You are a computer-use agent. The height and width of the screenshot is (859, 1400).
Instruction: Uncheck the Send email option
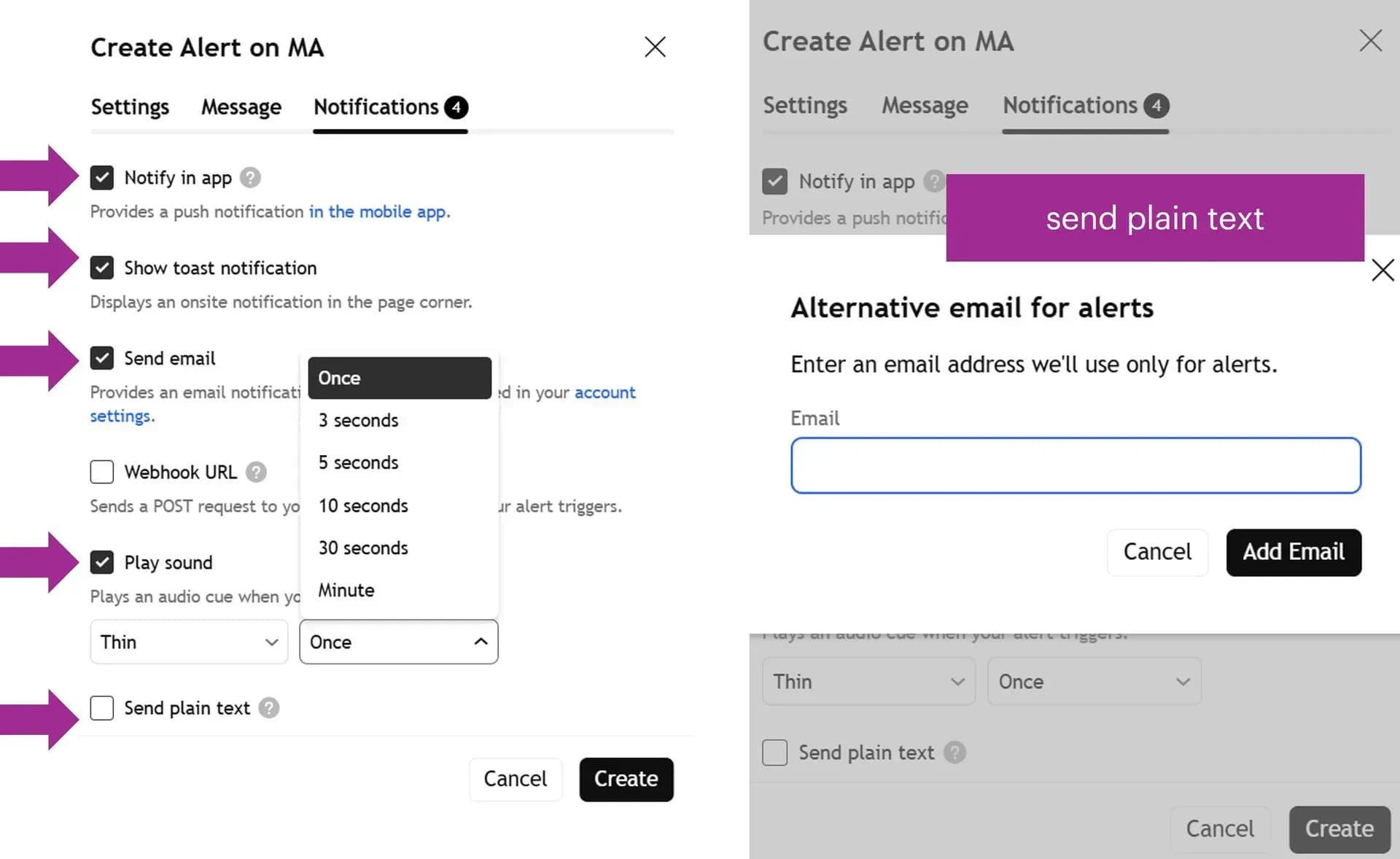tap(102, 358)
